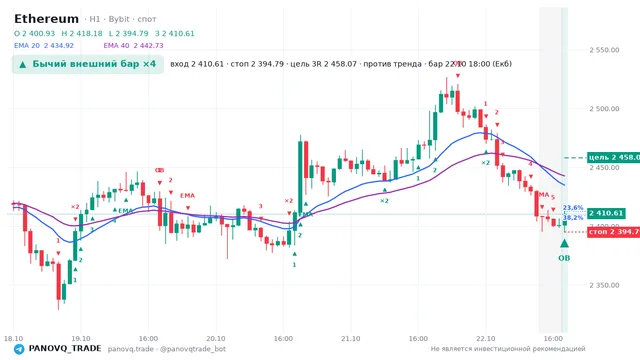Click the '21.10' date axis label
This screenshot has height=360, width=640.
coord(351,339)
